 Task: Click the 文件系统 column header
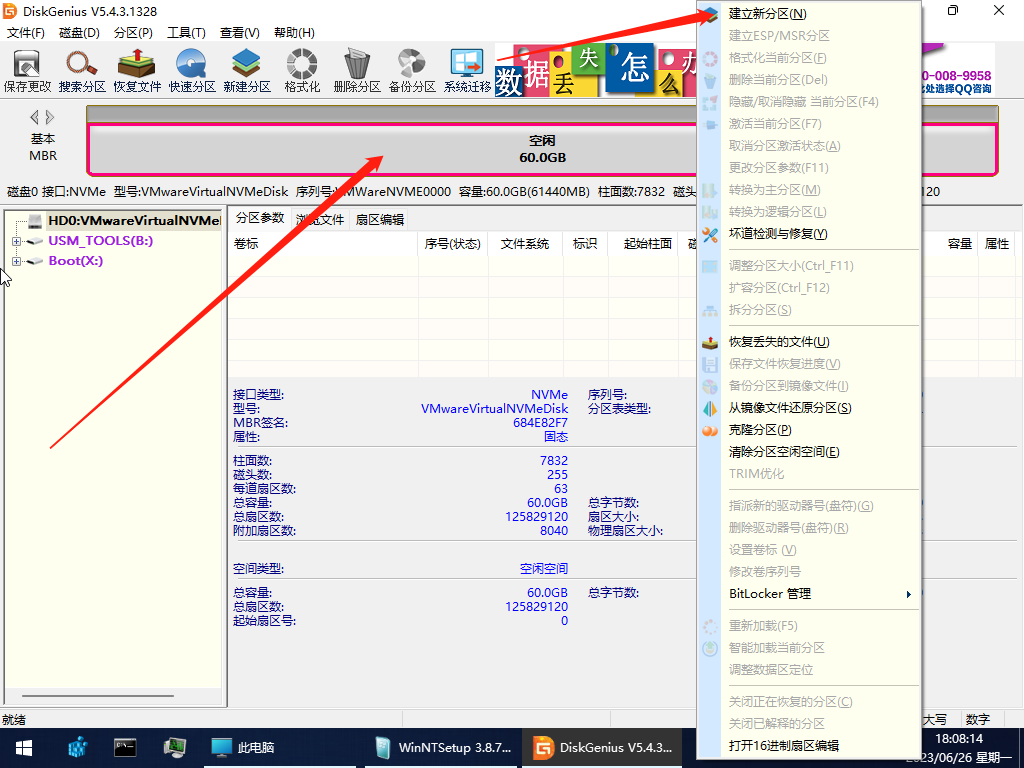[525, 244]
